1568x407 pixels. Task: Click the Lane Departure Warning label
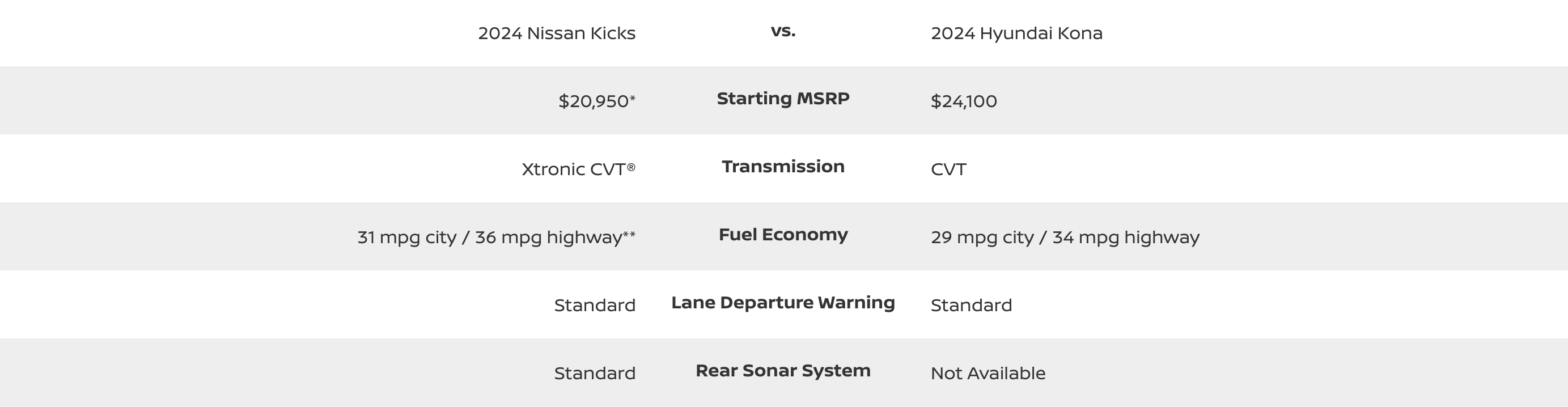[783, 303]
